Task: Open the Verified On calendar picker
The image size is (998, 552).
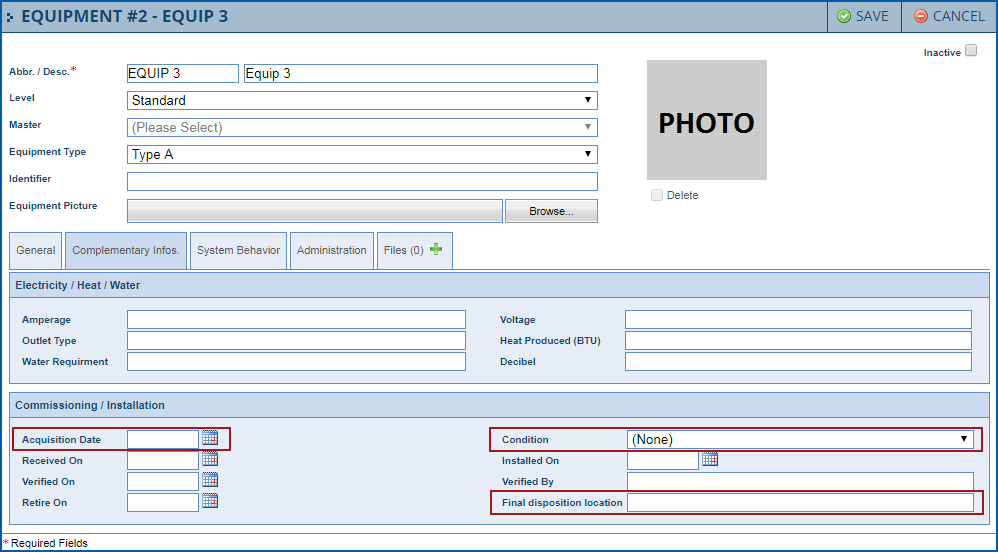Action: click(210, 480)
